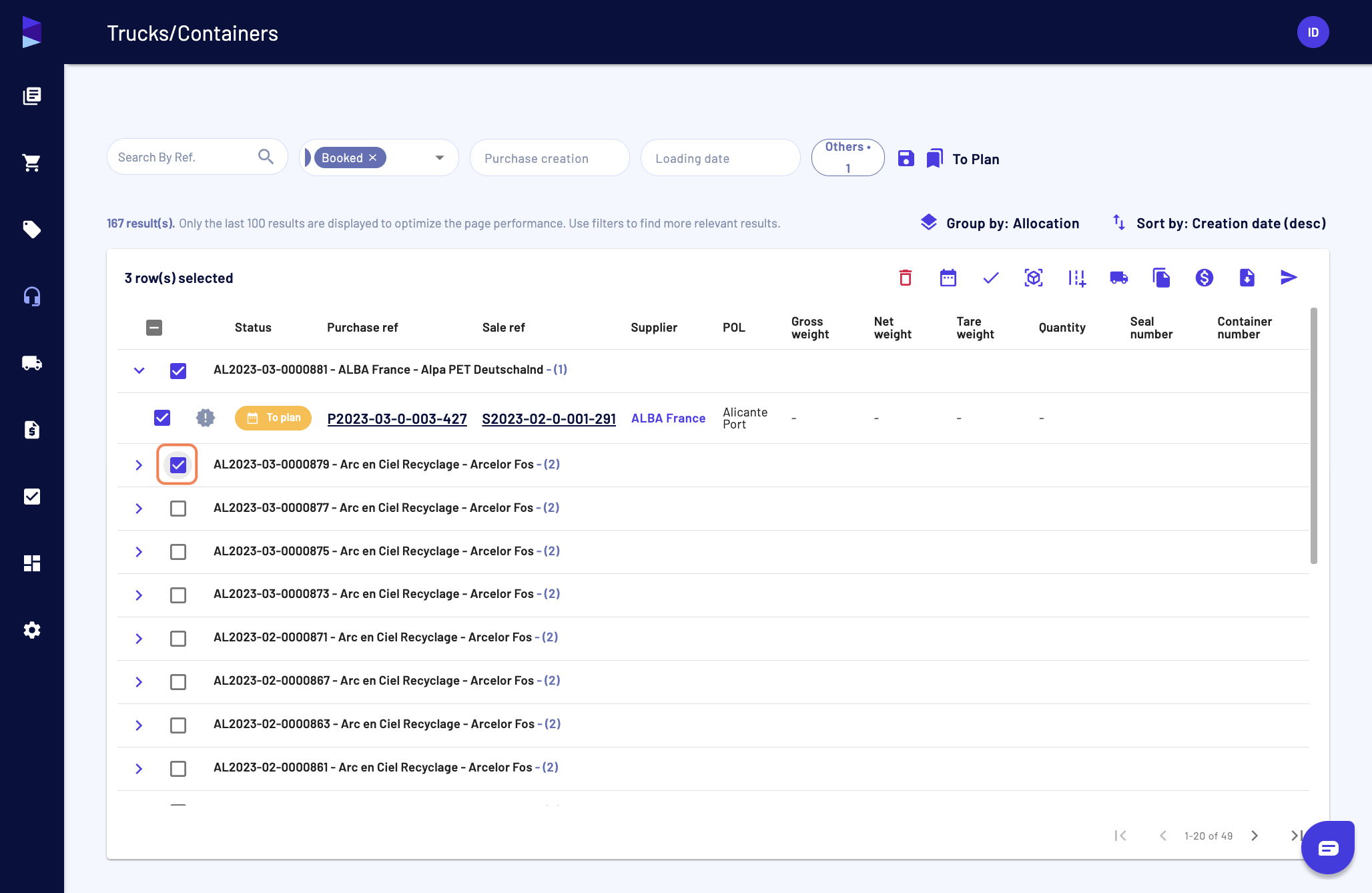The image size is (1372, 893).
Task: Remove the Booked filter chip
Action: tap(373, 158)
